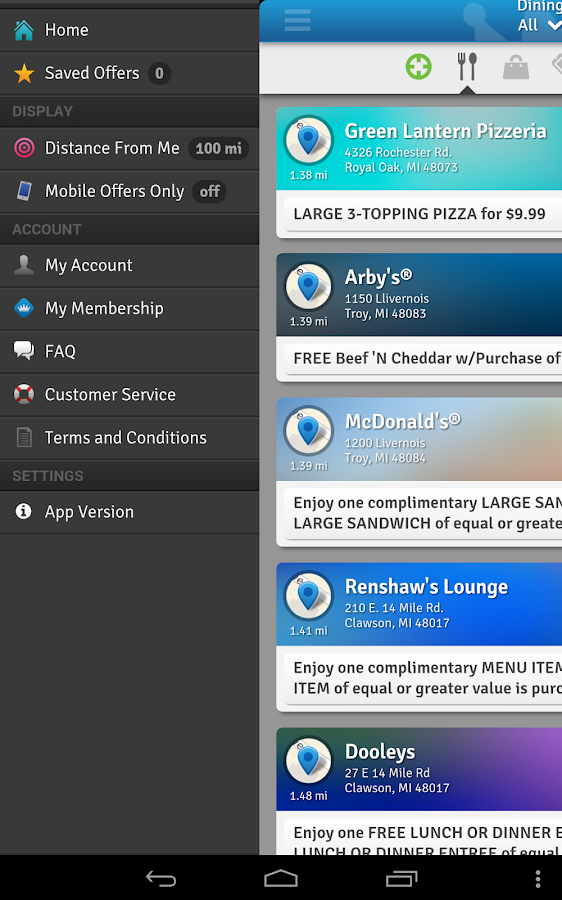The width and height of the screenshot is (562, 900).
Task: Open Saved Offers menu item
Action: point(129,73)
